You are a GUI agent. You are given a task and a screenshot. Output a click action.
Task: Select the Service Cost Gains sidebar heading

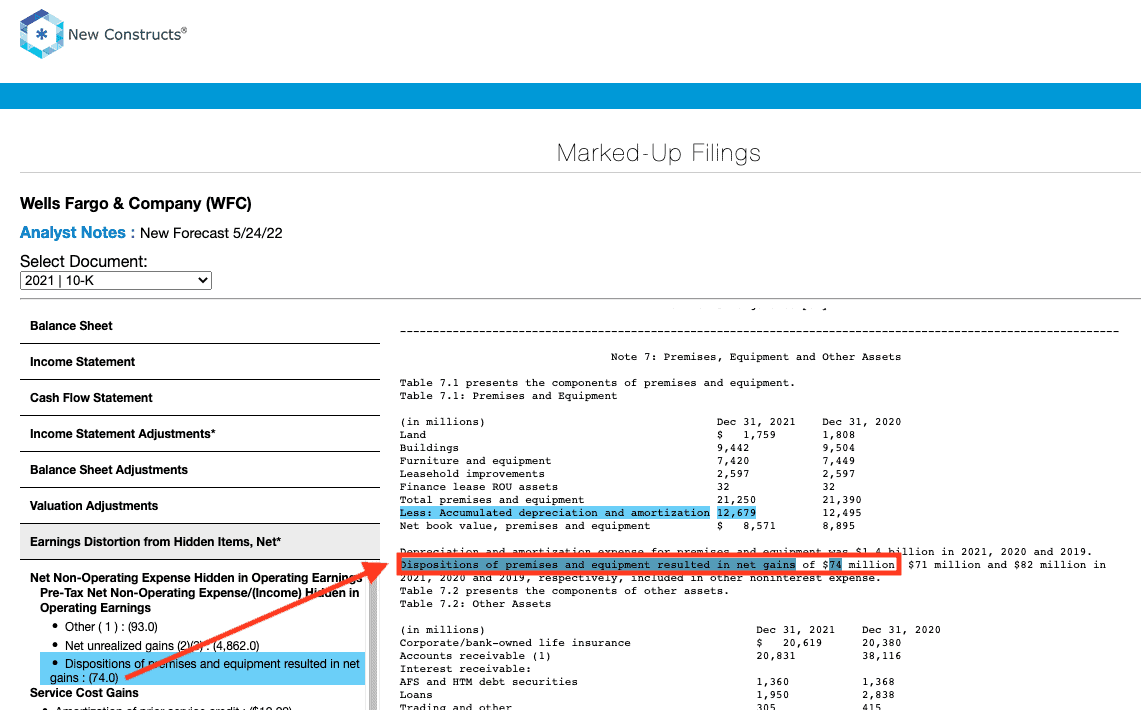[84, 693]
